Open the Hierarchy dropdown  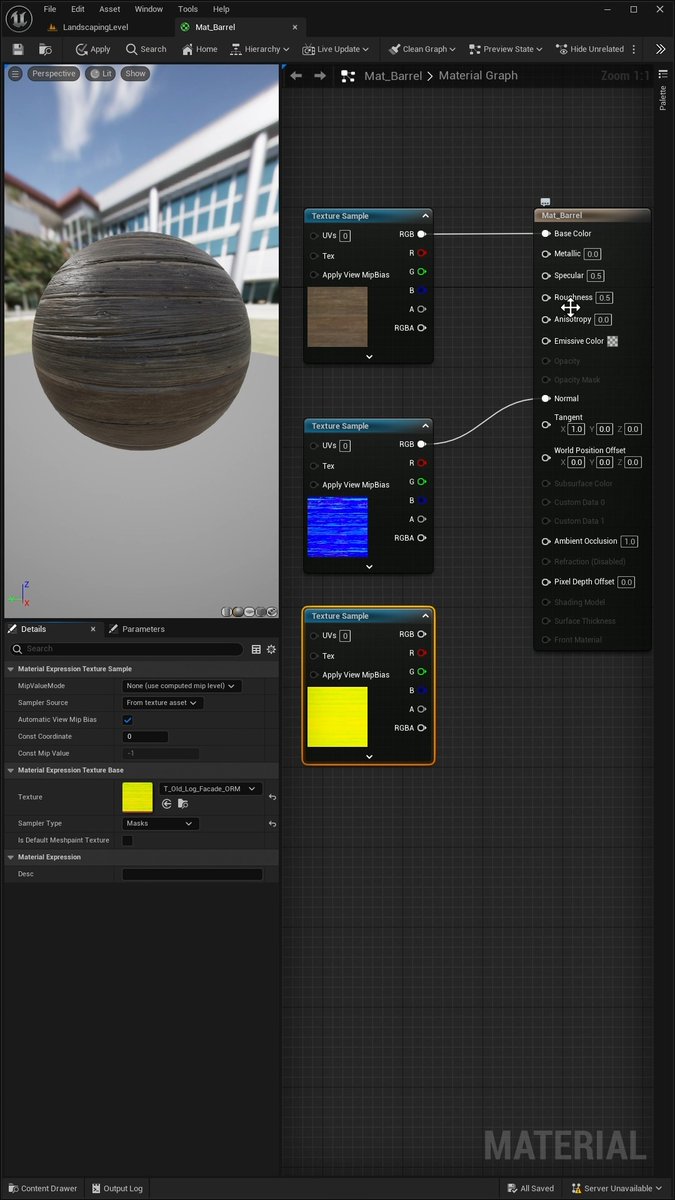(259, 49)
